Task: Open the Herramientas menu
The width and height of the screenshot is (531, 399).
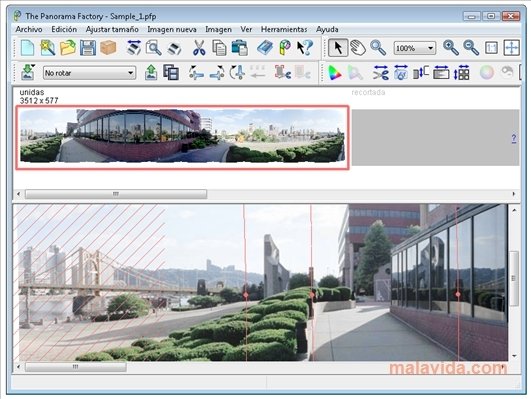Action: [284, 29]
